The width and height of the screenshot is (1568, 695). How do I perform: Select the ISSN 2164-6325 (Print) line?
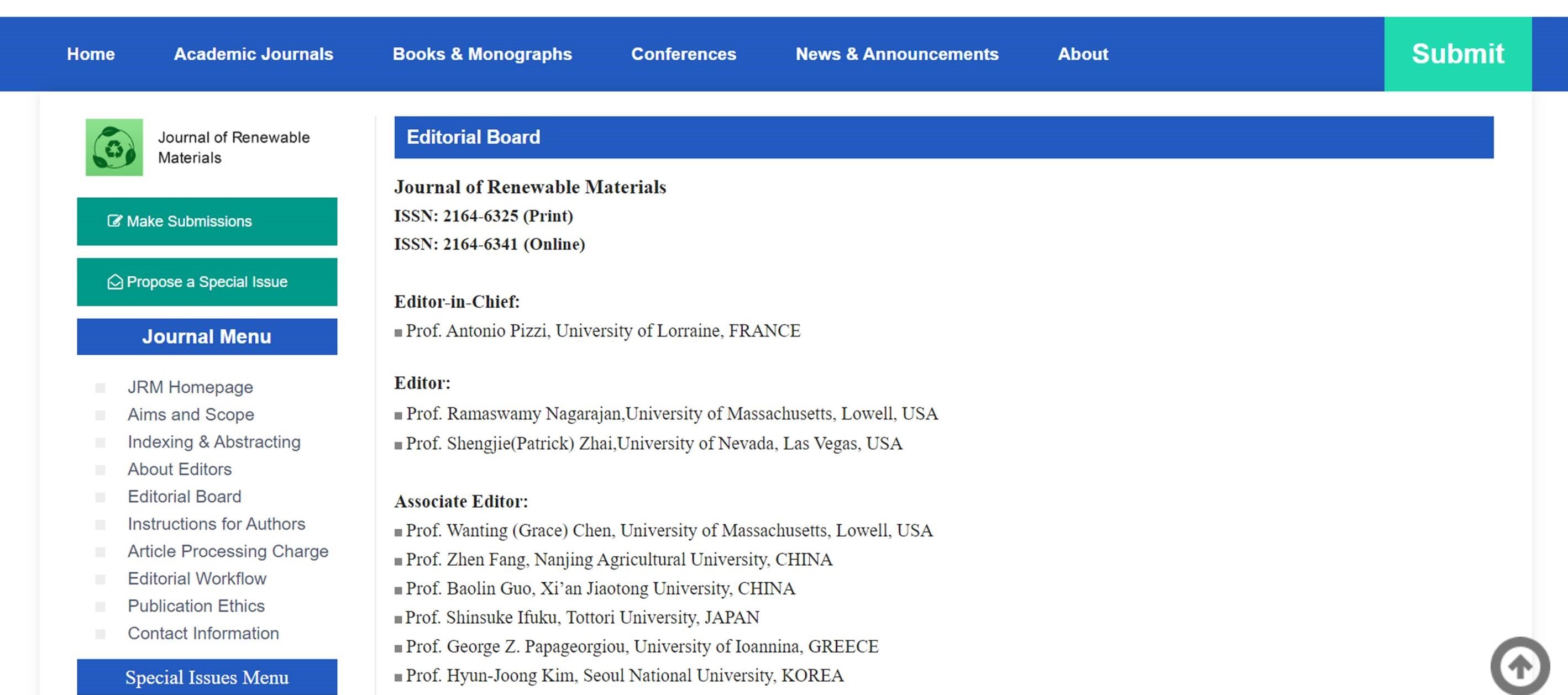click(x=484, y=215)
